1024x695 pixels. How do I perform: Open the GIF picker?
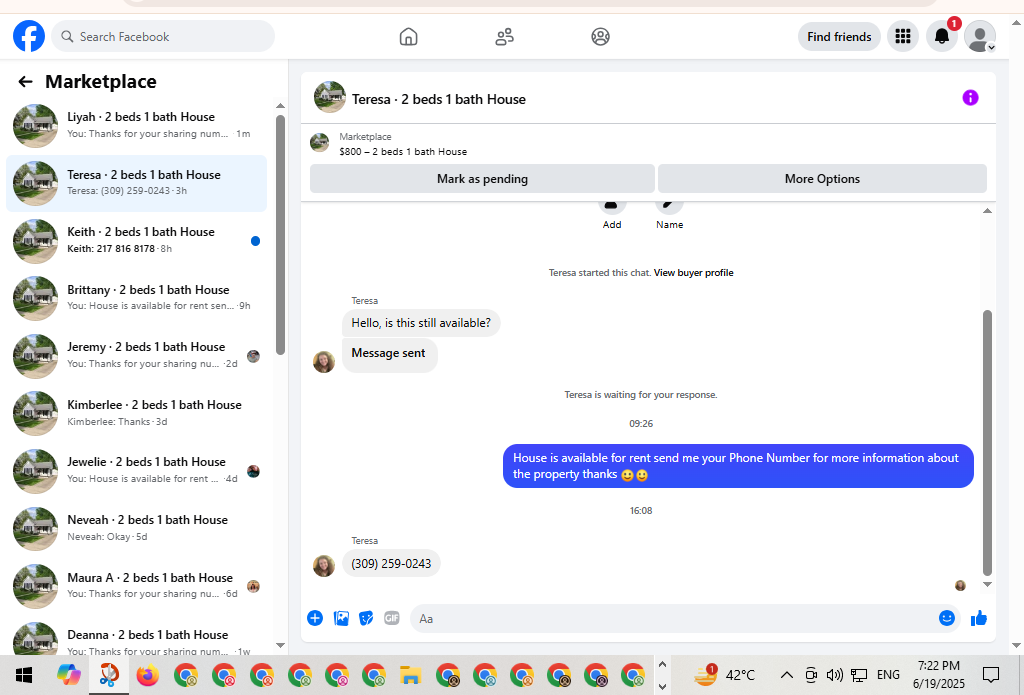[x=392, y=618]
